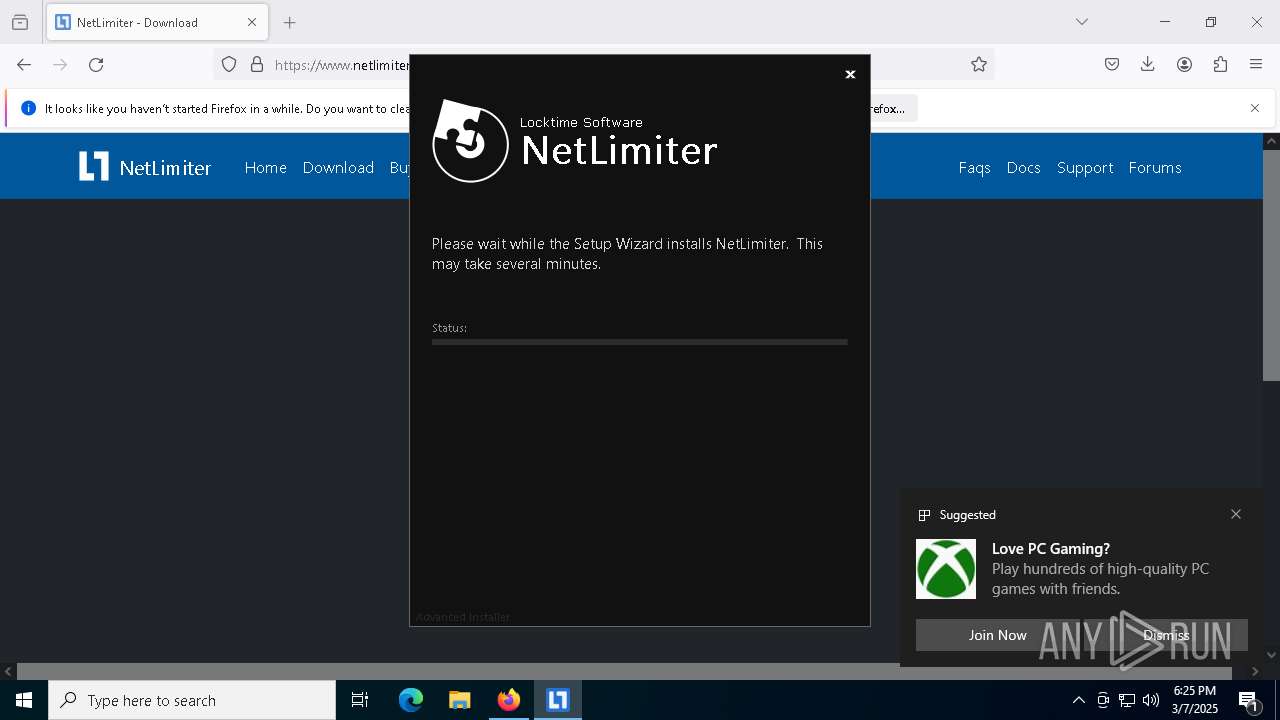Open a new browser tab
The height and width of the screenshot is (720, 1280).
pyautogui.click(x=290, y=22)
